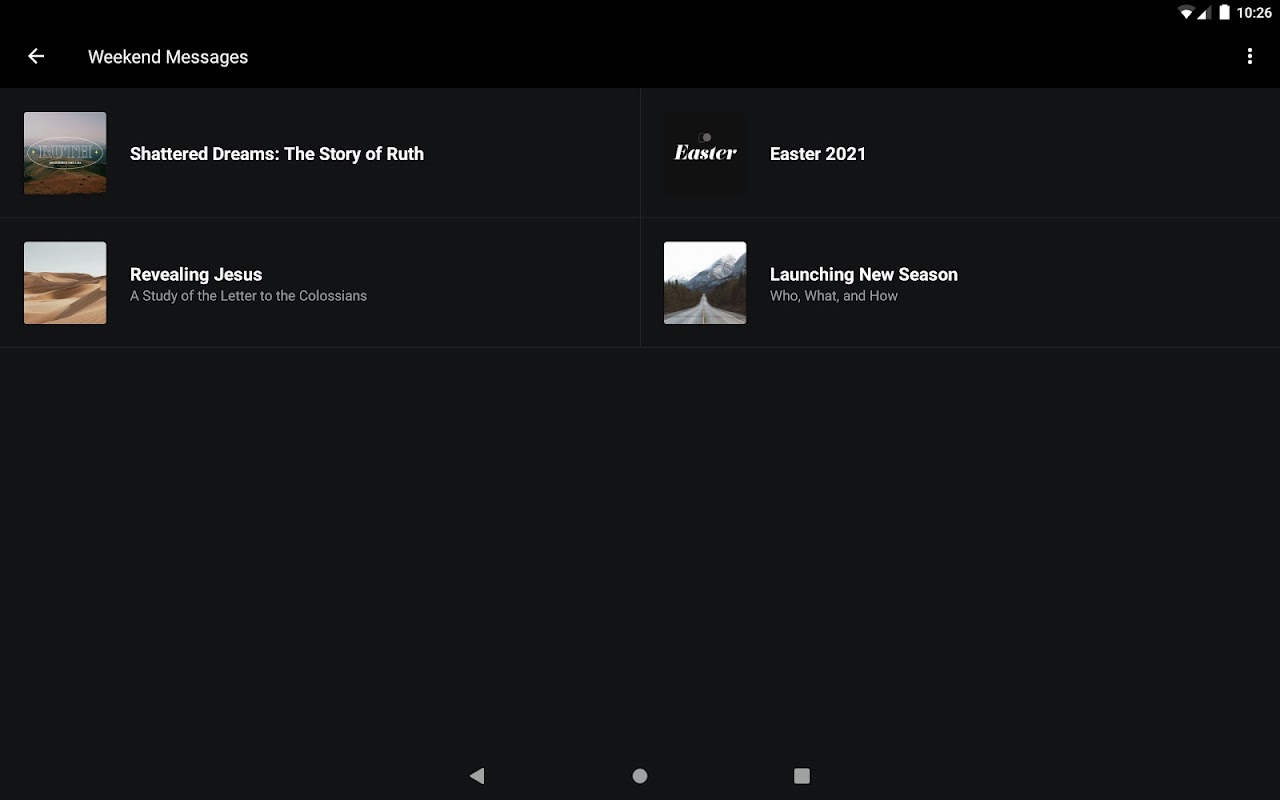Viewport: 1280px width, 800px height.
Task: Tap the cellular signal icon
Action: (1205, 13)
